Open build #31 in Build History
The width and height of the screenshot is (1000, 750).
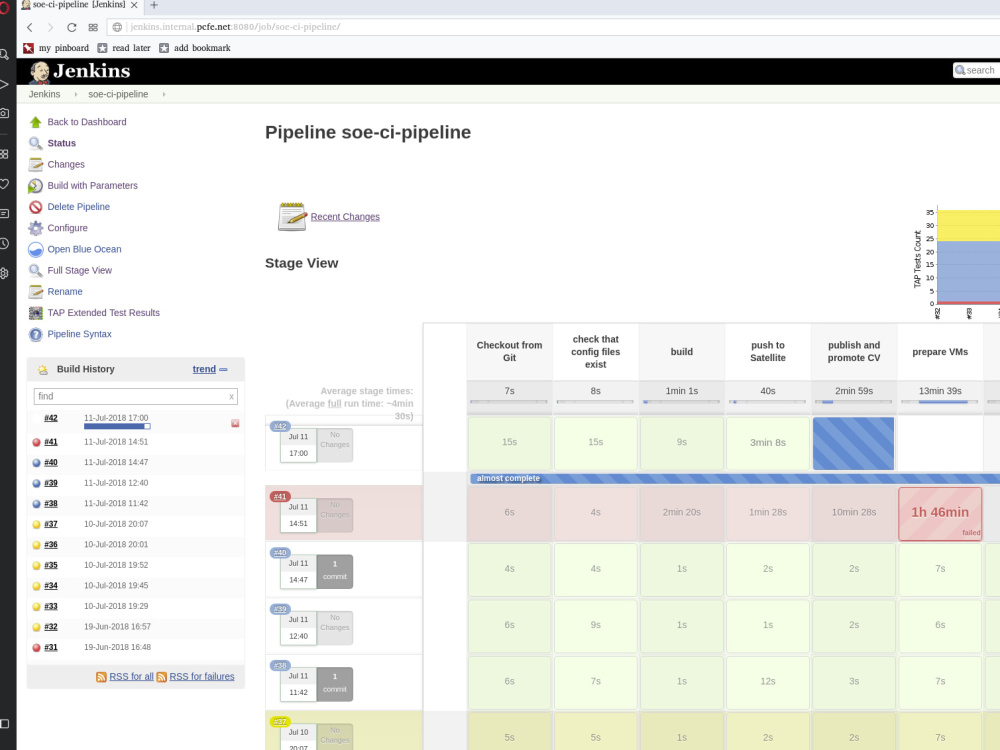[x=51, y=647]
